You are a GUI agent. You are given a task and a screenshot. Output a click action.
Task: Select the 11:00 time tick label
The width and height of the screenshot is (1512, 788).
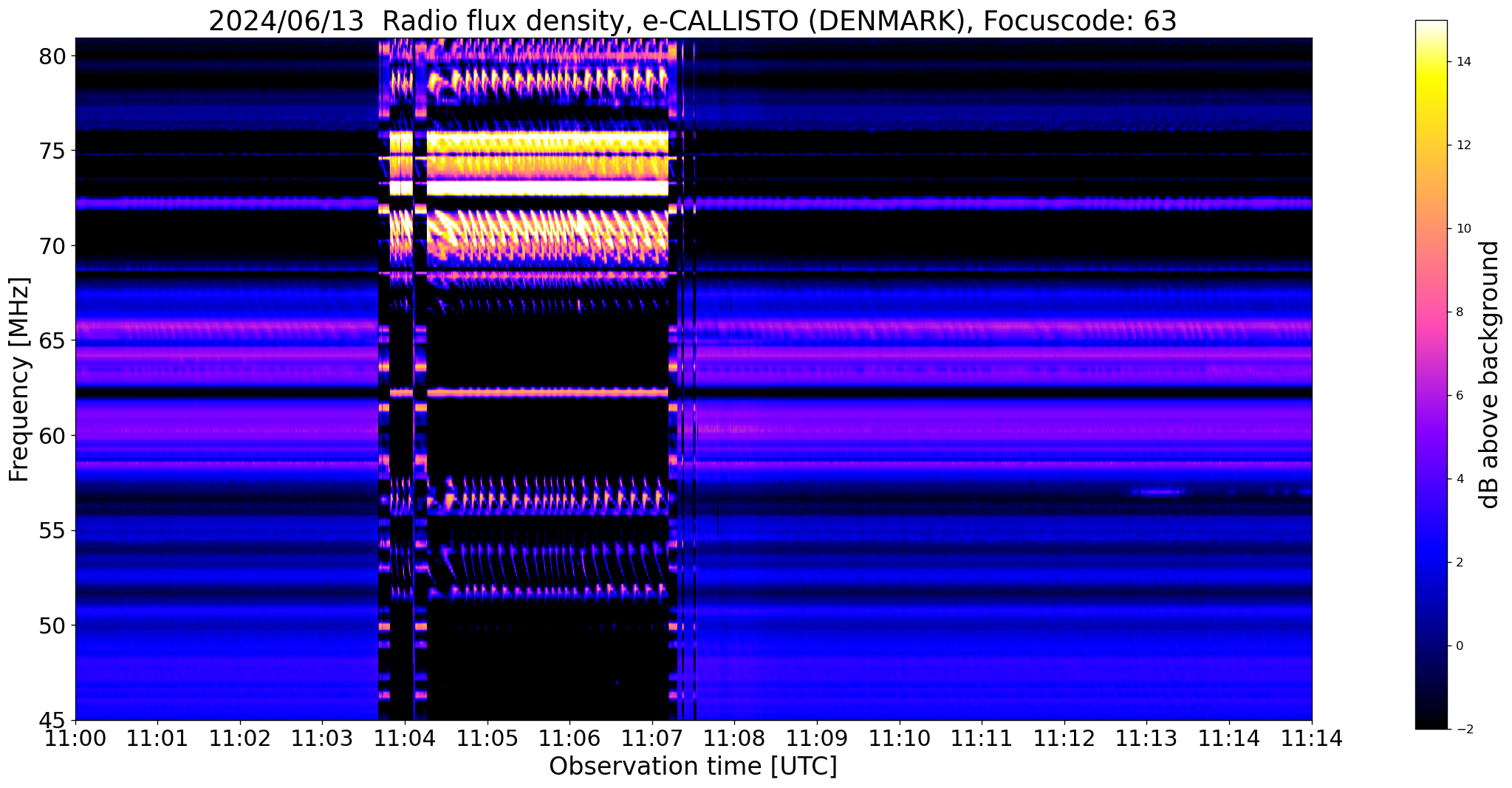75,738
